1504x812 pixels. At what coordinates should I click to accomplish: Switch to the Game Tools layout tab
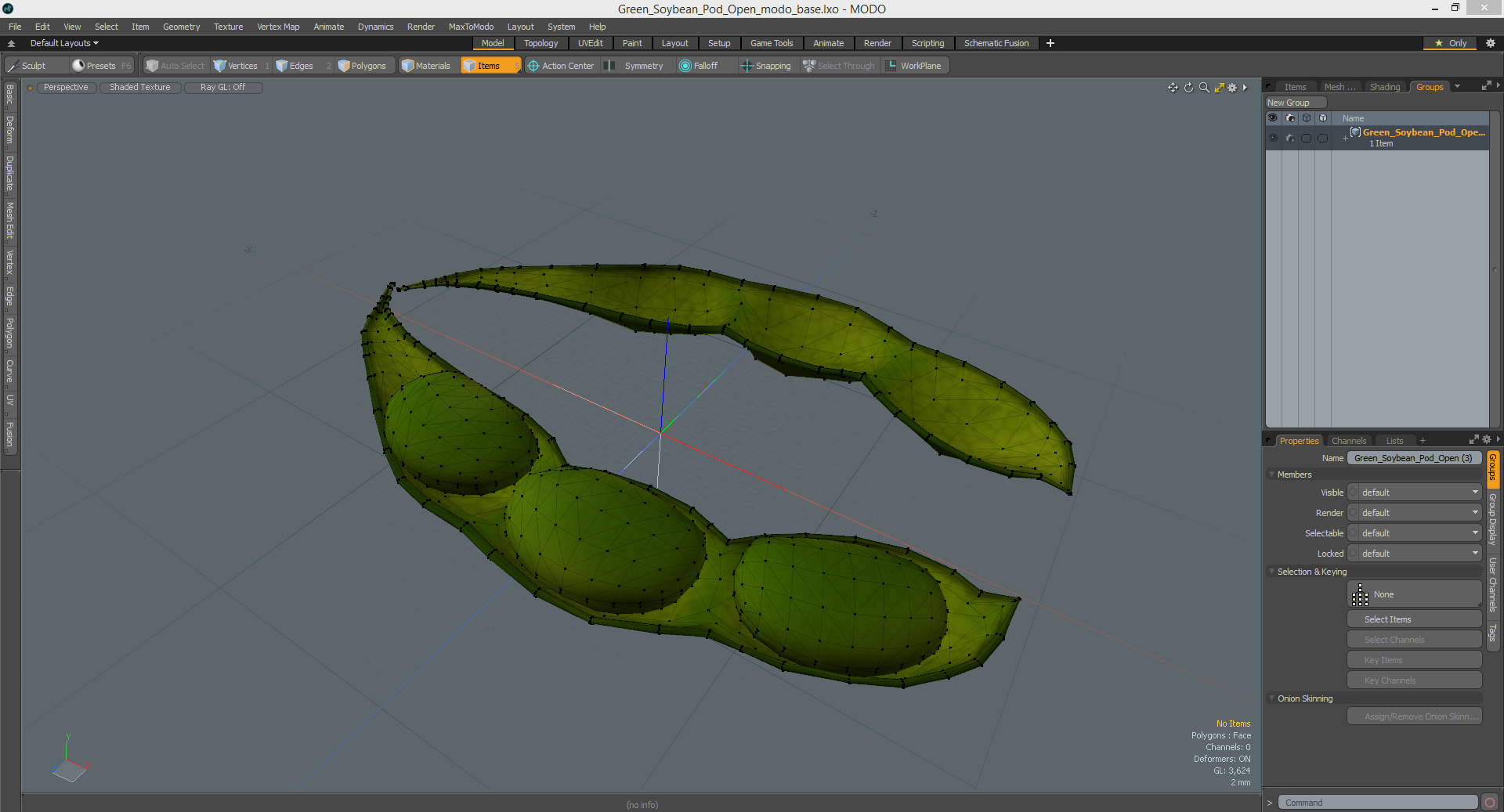(x=772, y=43)
